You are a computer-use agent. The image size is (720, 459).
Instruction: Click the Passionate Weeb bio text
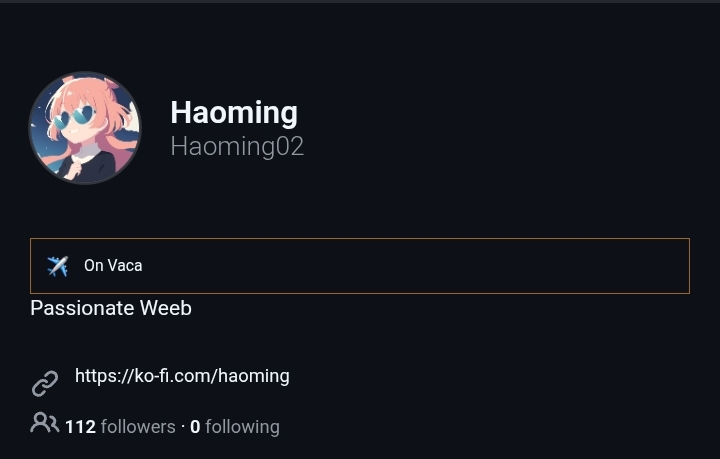pos(111,308)
